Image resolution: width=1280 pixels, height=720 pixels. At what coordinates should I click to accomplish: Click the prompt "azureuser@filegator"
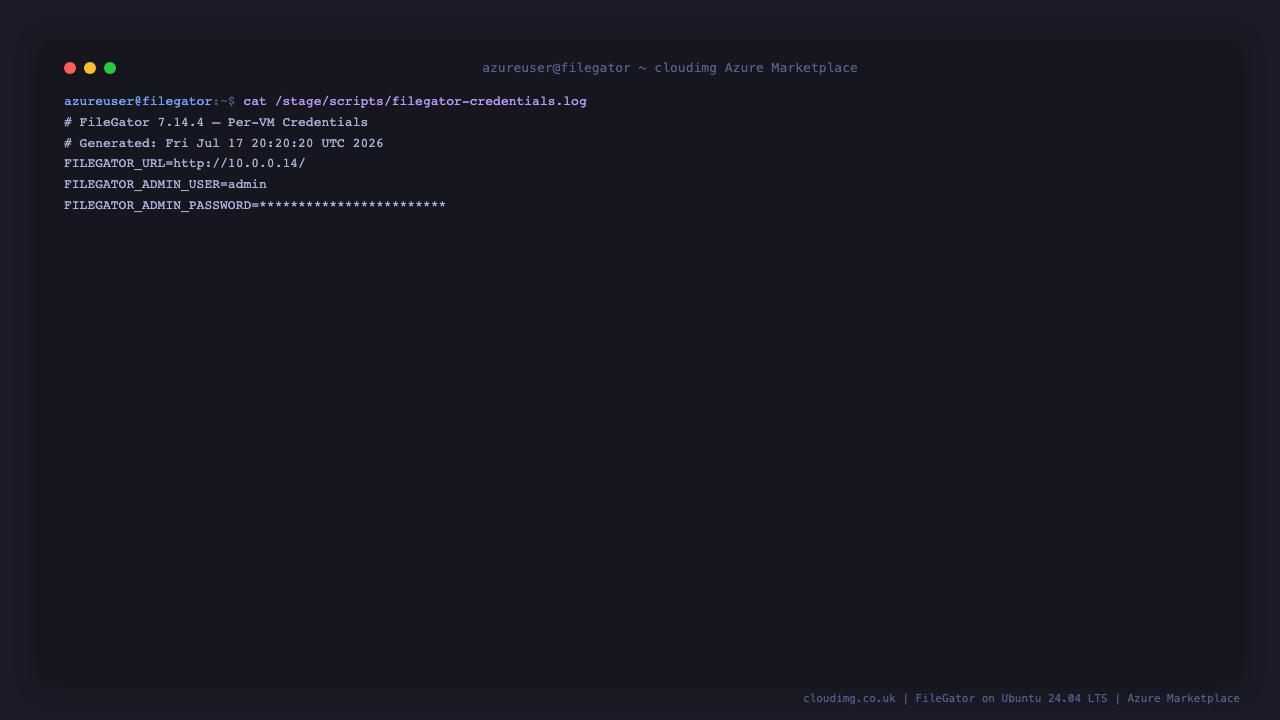coord(138,101)
